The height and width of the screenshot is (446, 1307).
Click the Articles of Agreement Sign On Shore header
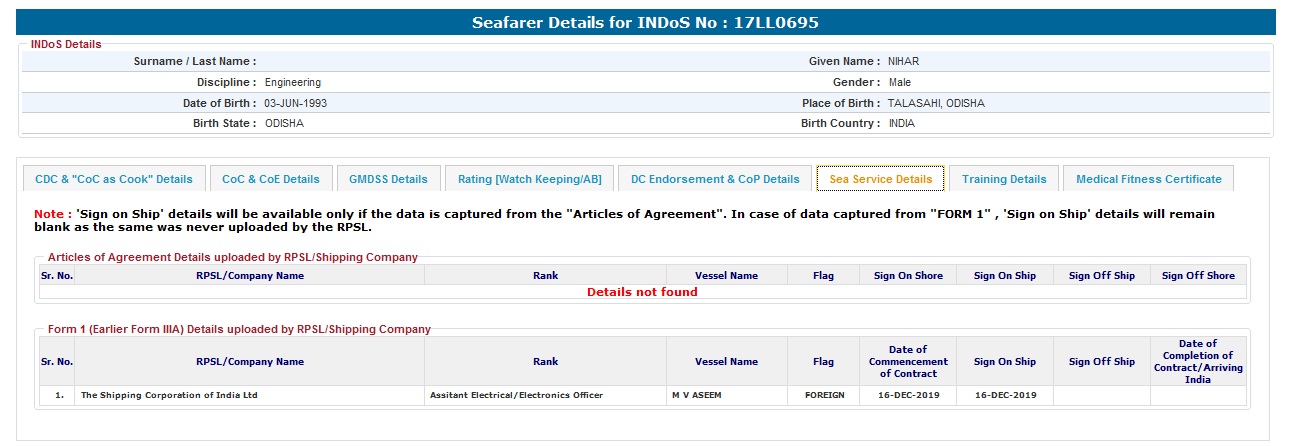tap(908, 275)
